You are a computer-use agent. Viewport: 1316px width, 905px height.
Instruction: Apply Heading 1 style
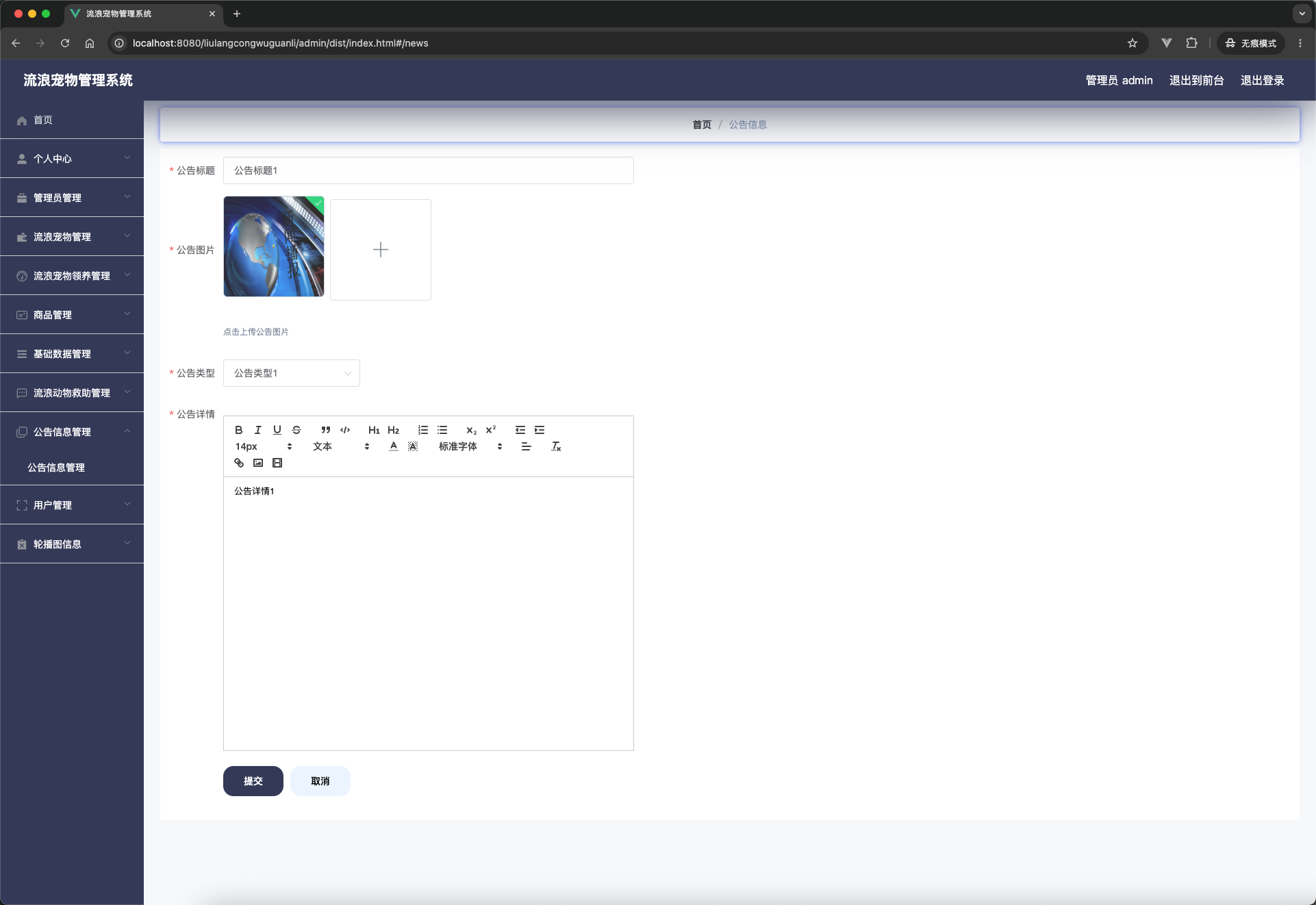point(374,430)
